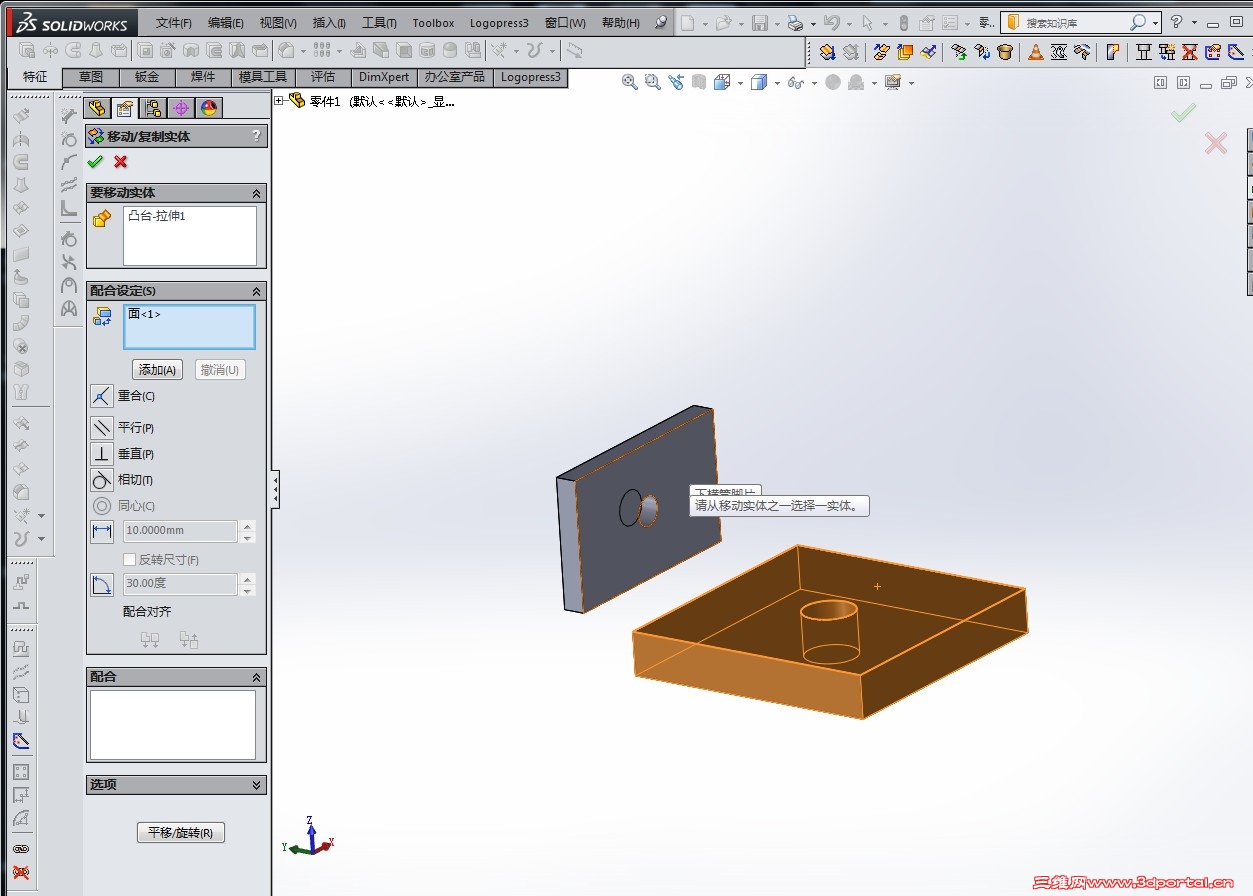Select 面<1> in mate settings list
Viewport: 1253px width, 896px height.
[x=145, y=314]
